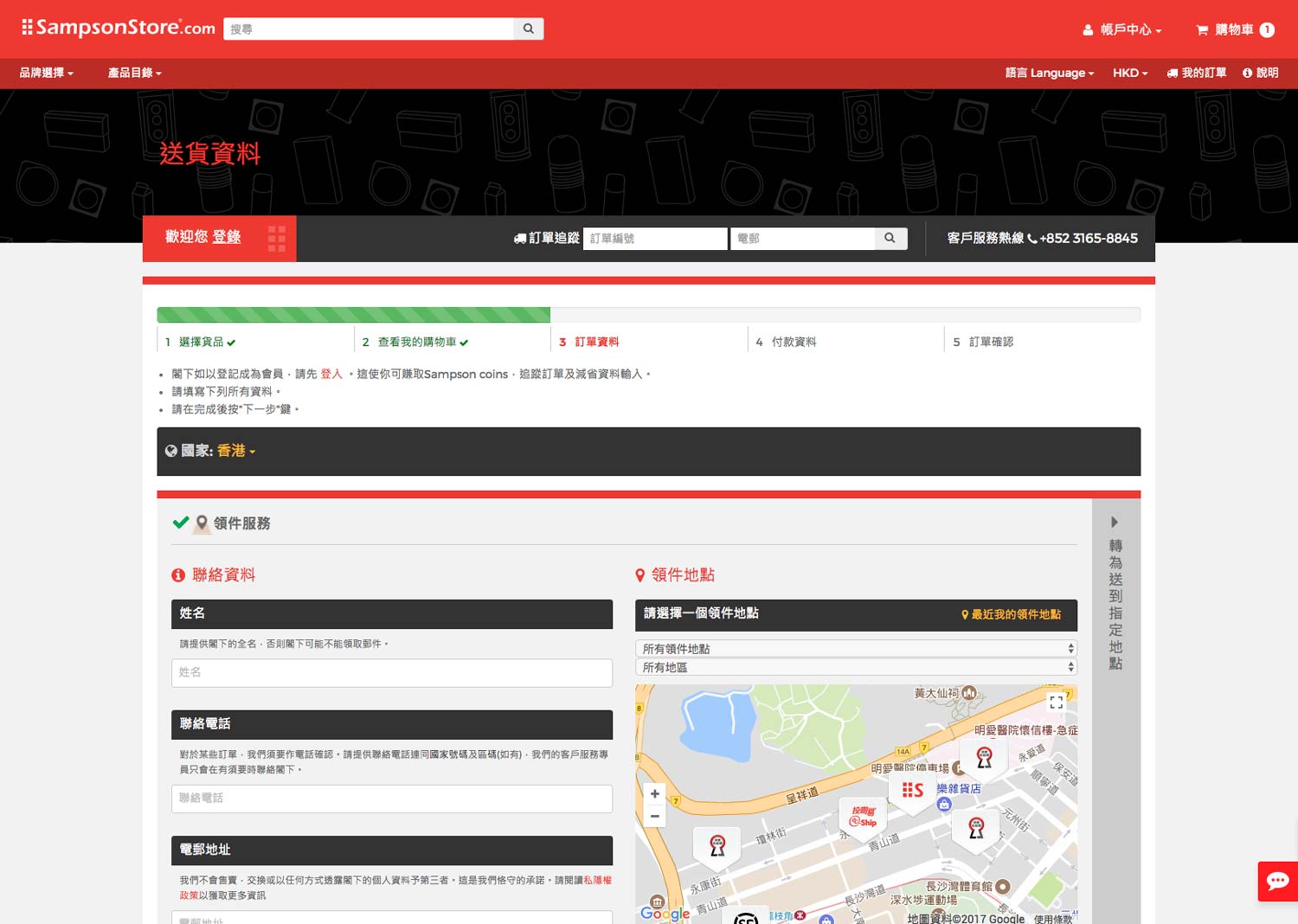The height and width of the screenshot is (924, 1298).
Task: Open the 國家 香港 country dropdown
Action: click(x=236, y=451)
